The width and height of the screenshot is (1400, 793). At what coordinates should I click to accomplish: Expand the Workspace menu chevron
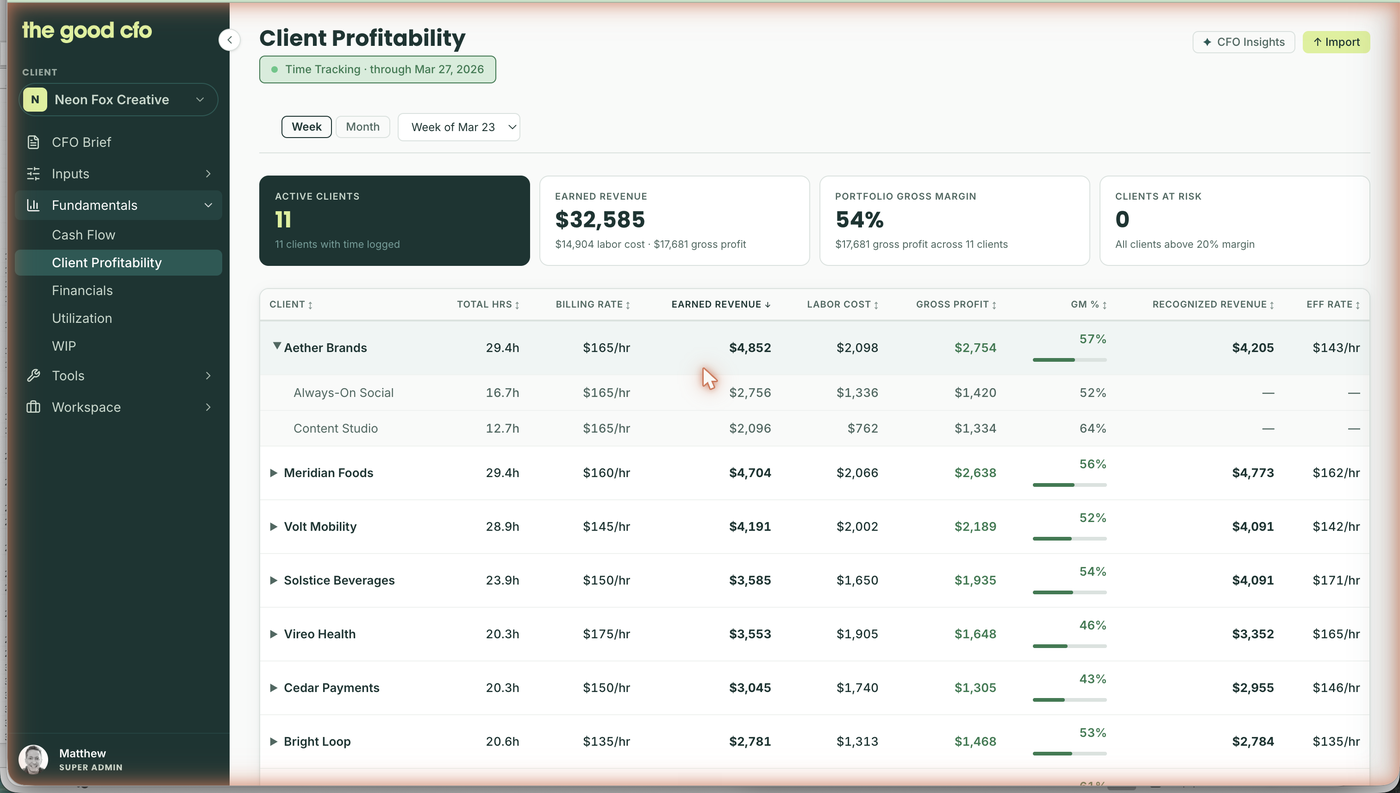pos(208,407)
